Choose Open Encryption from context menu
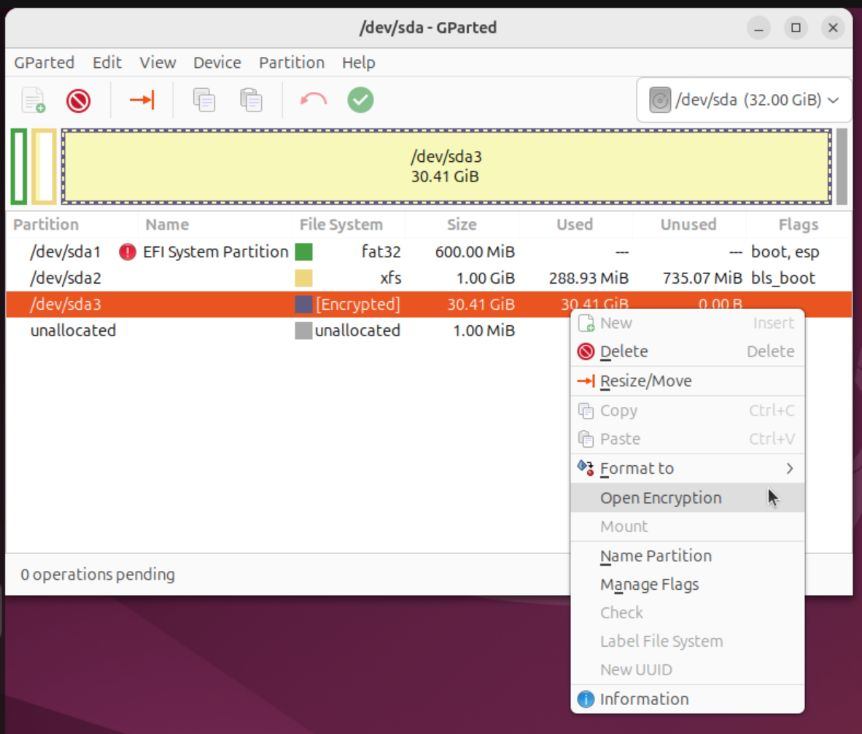This screenshot has width=862, height=734. (687, 498)
